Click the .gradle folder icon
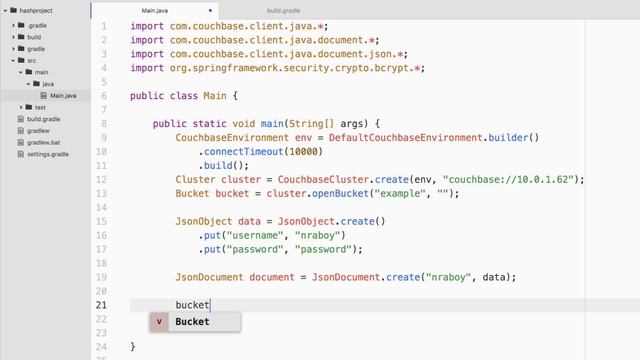 point(21,25)
